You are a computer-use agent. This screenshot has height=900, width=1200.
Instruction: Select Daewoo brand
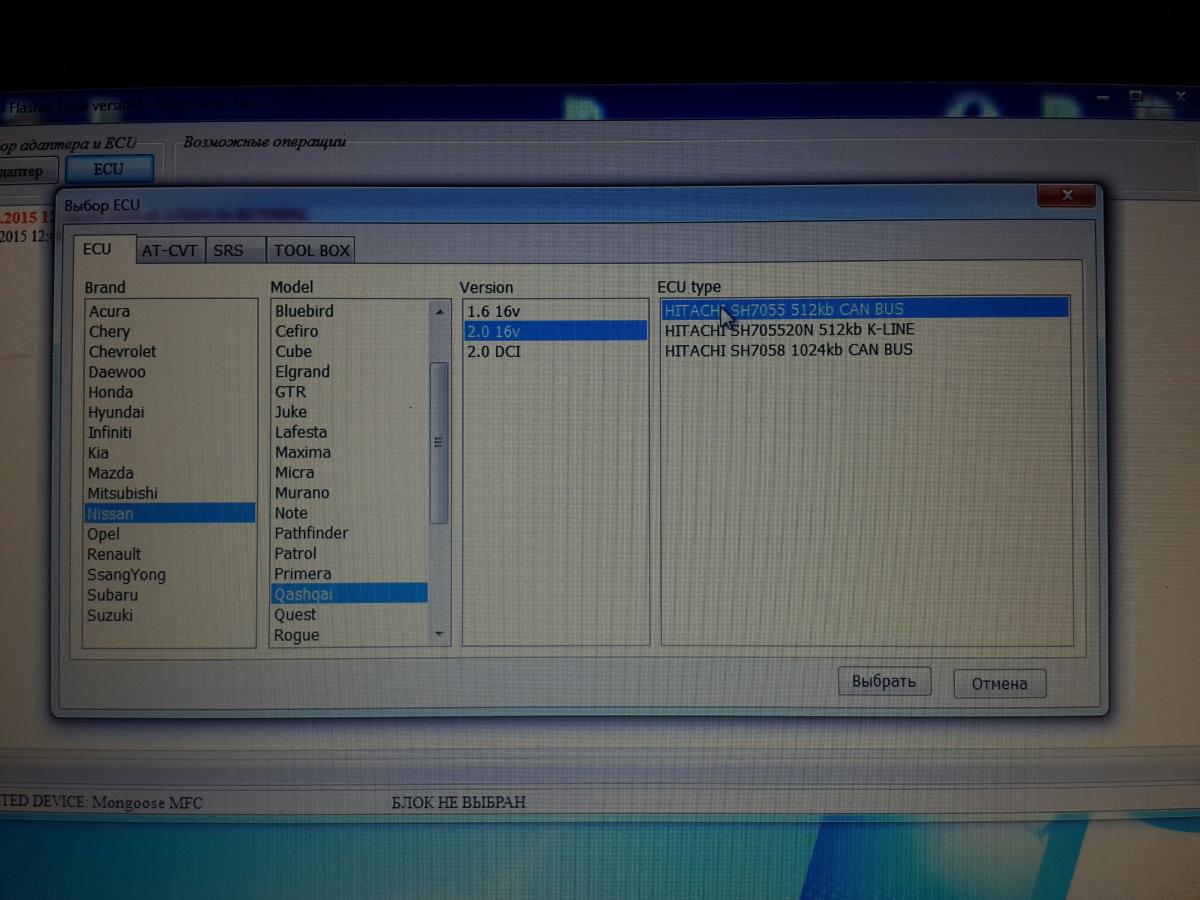tap(169, 372)
